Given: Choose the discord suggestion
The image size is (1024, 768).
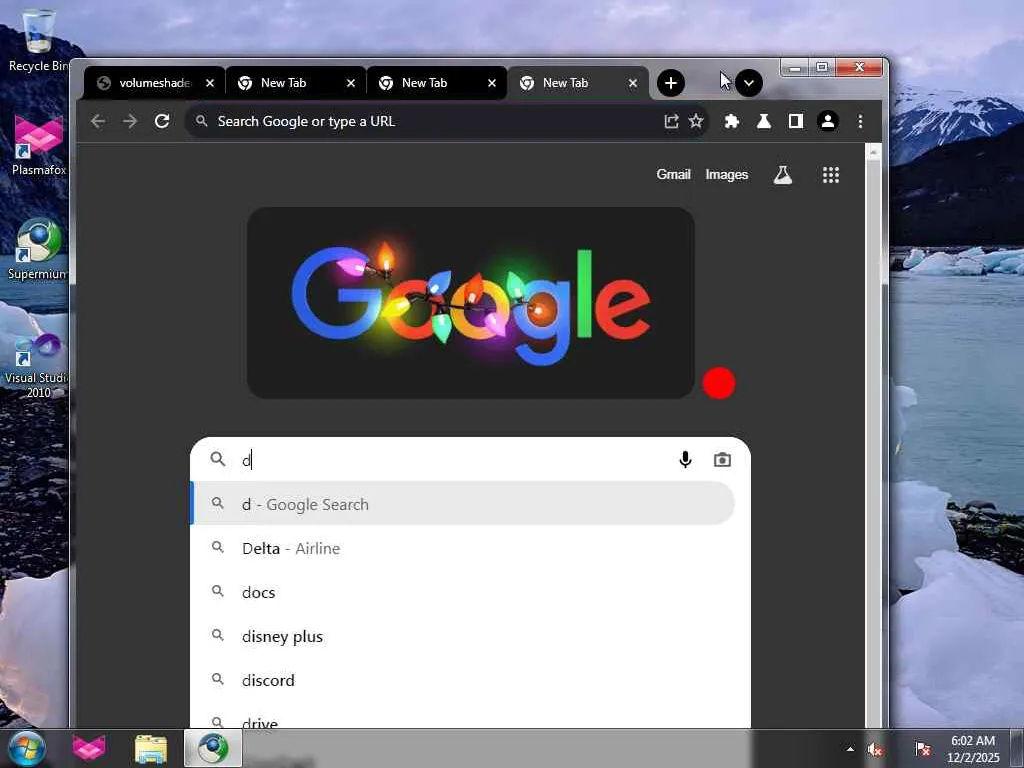Looking at the screenshot, I should (x=462, y=680).
